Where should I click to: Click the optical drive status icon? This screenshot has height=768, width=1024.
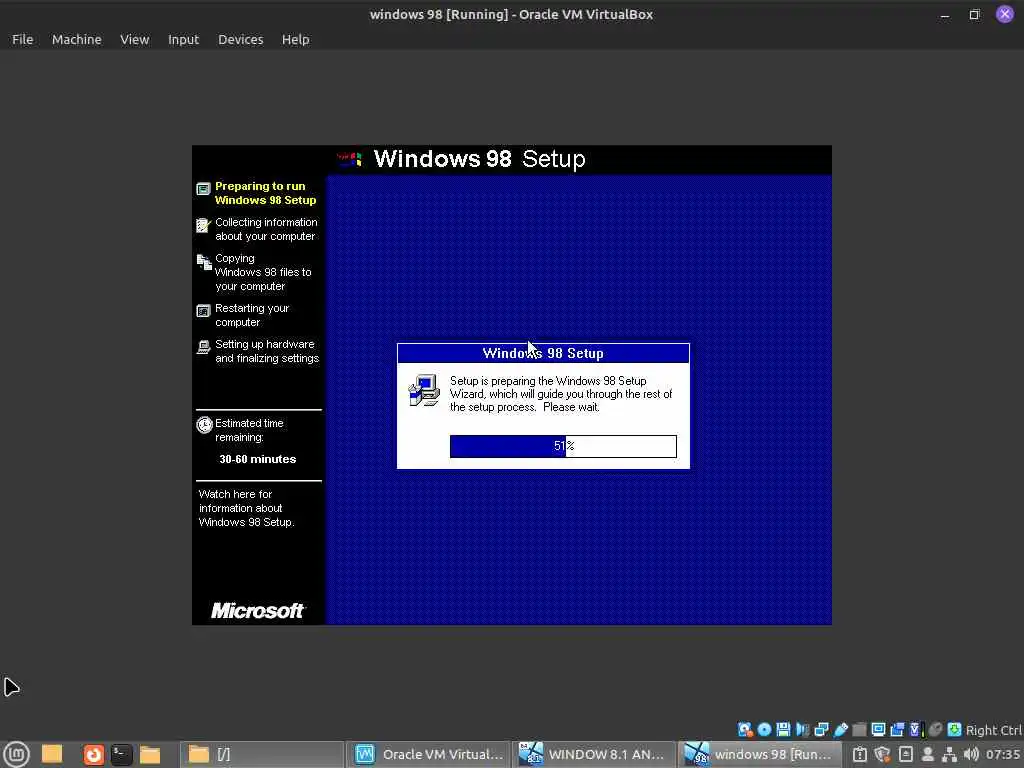(x=764, y=729)
